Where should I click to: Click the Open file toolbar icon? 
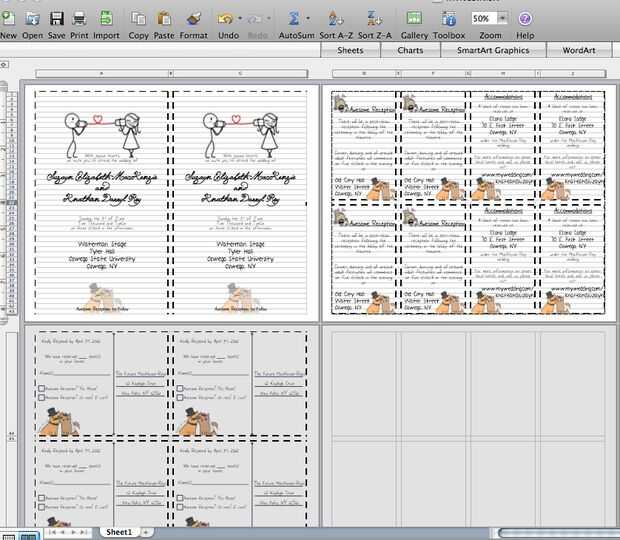(x=32, y=19)
